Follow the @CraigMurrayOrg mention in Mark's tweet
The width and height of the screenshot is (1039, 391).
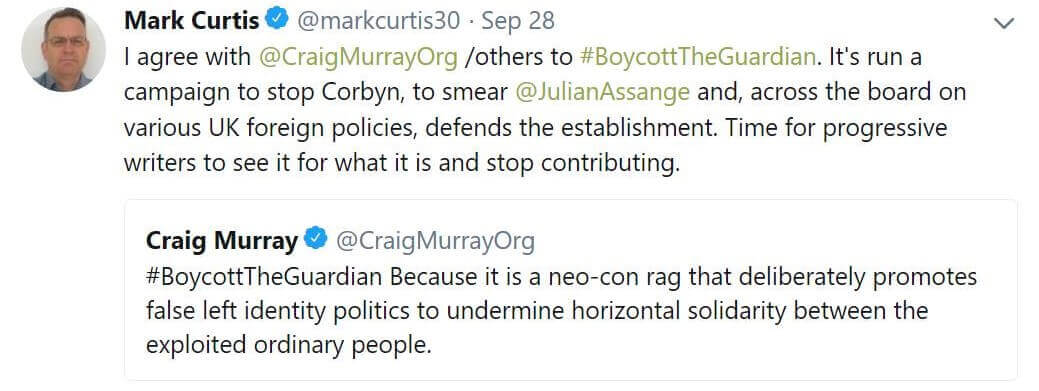pyautogui.click(x=358, y=57)
